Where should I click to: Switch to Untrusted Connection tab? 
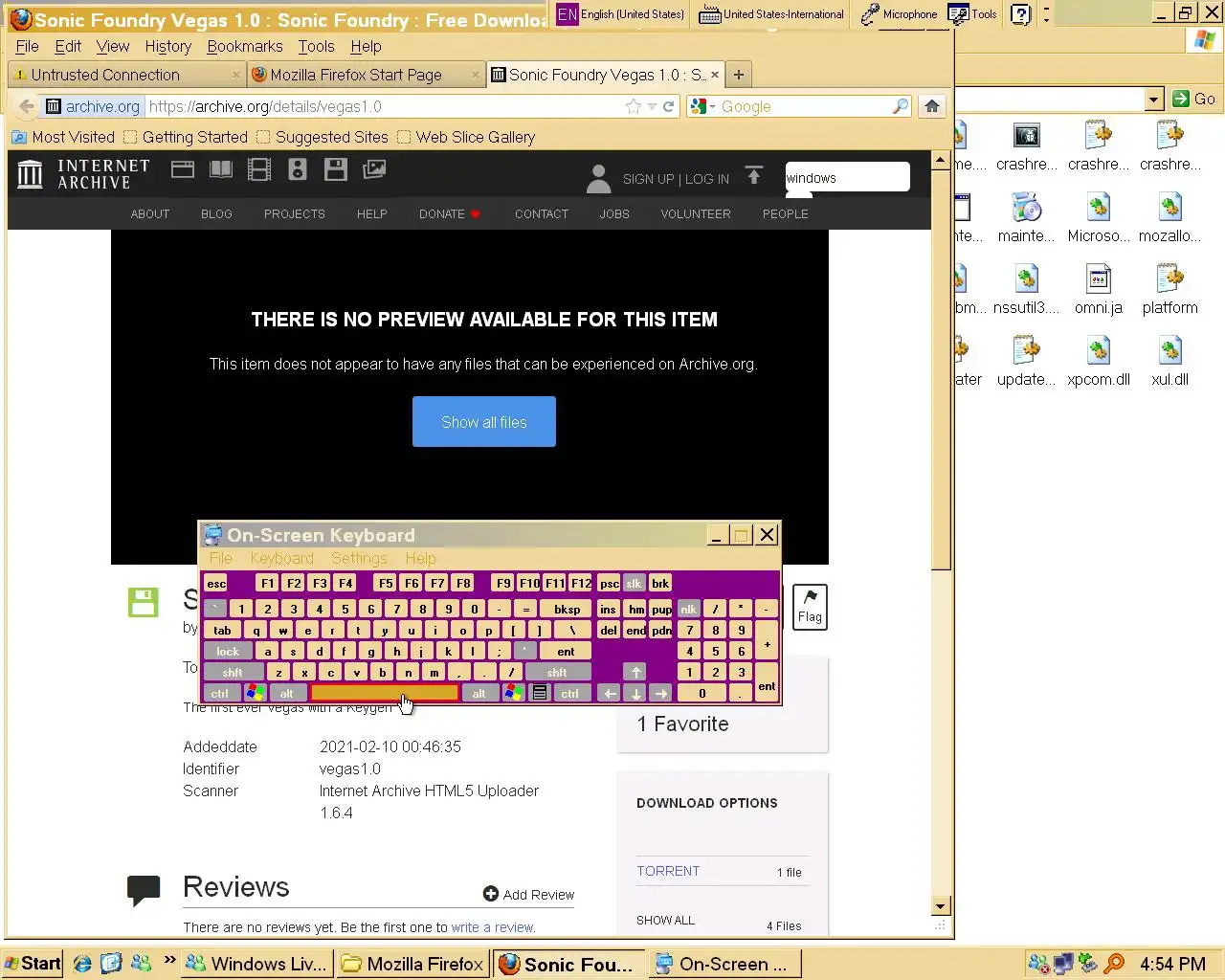pos(126,75)
